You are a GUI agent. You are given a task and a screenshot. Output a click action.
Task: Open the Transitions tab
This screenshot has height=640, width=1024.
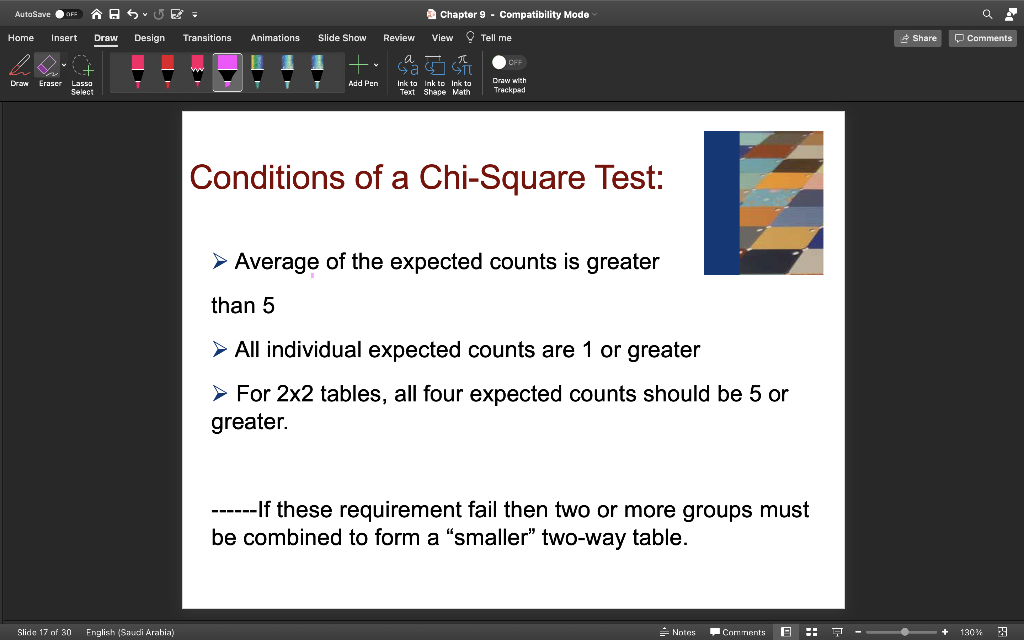(207, 38)
